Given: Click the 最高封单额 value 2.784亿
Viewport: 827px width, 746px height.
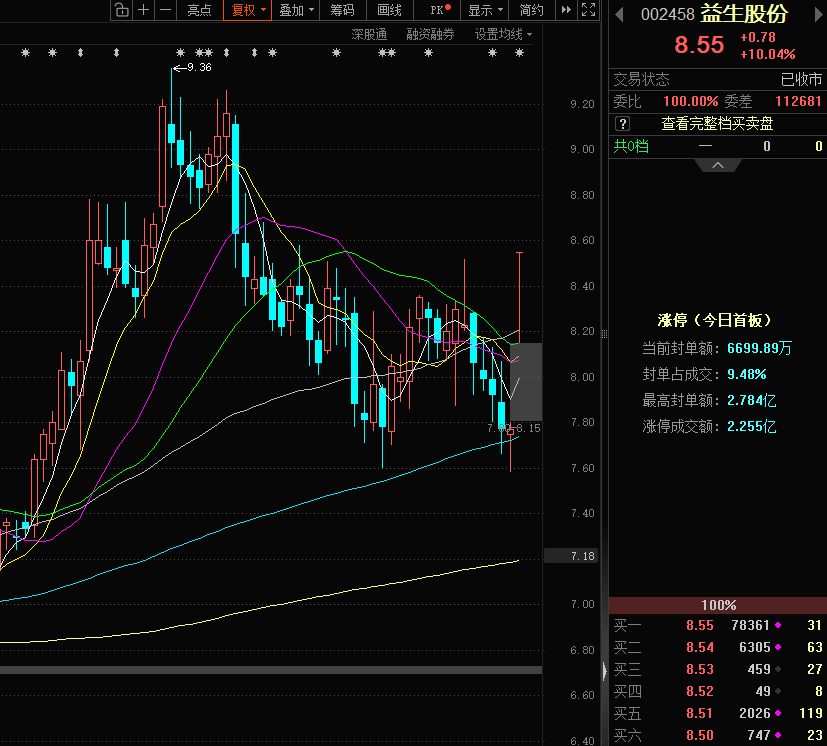Looking at the screenshot, I should [752, 400].
